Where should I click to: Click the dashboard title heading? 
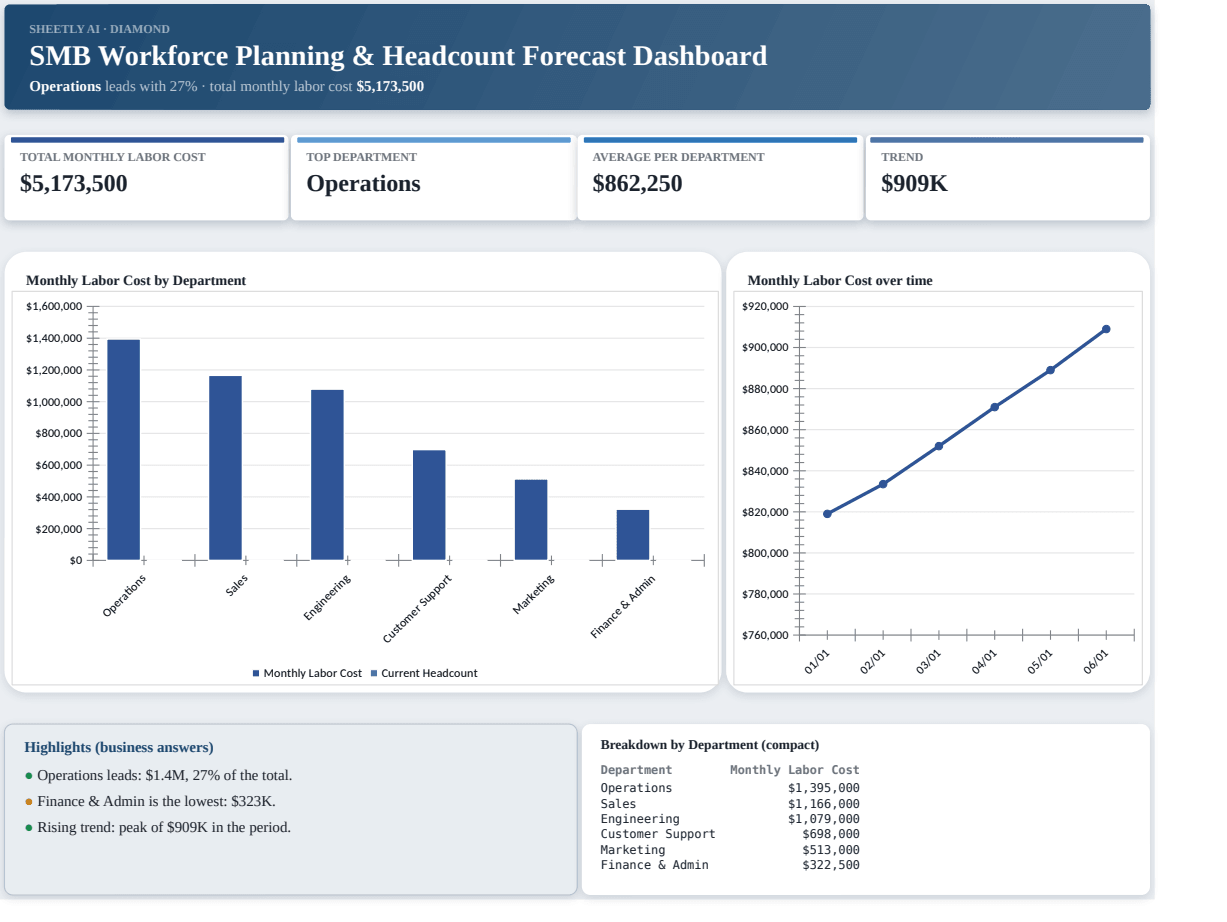pos(398,56)
